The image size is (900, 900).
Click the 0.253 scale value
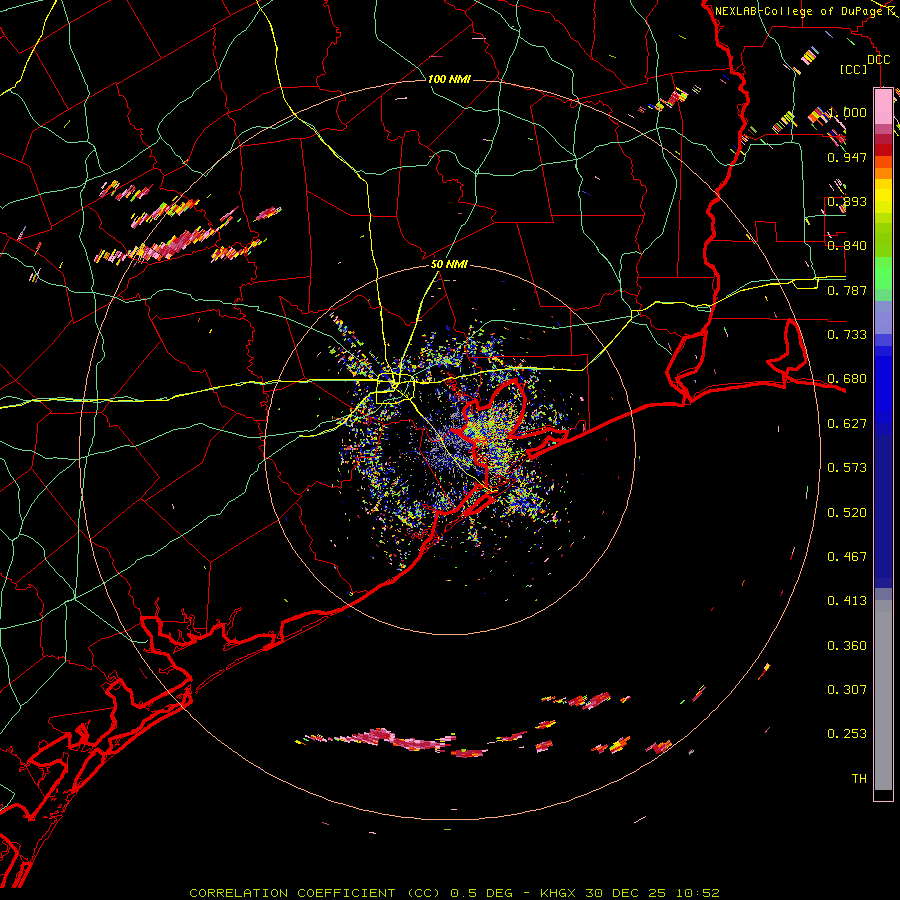[x=847, y=734]
